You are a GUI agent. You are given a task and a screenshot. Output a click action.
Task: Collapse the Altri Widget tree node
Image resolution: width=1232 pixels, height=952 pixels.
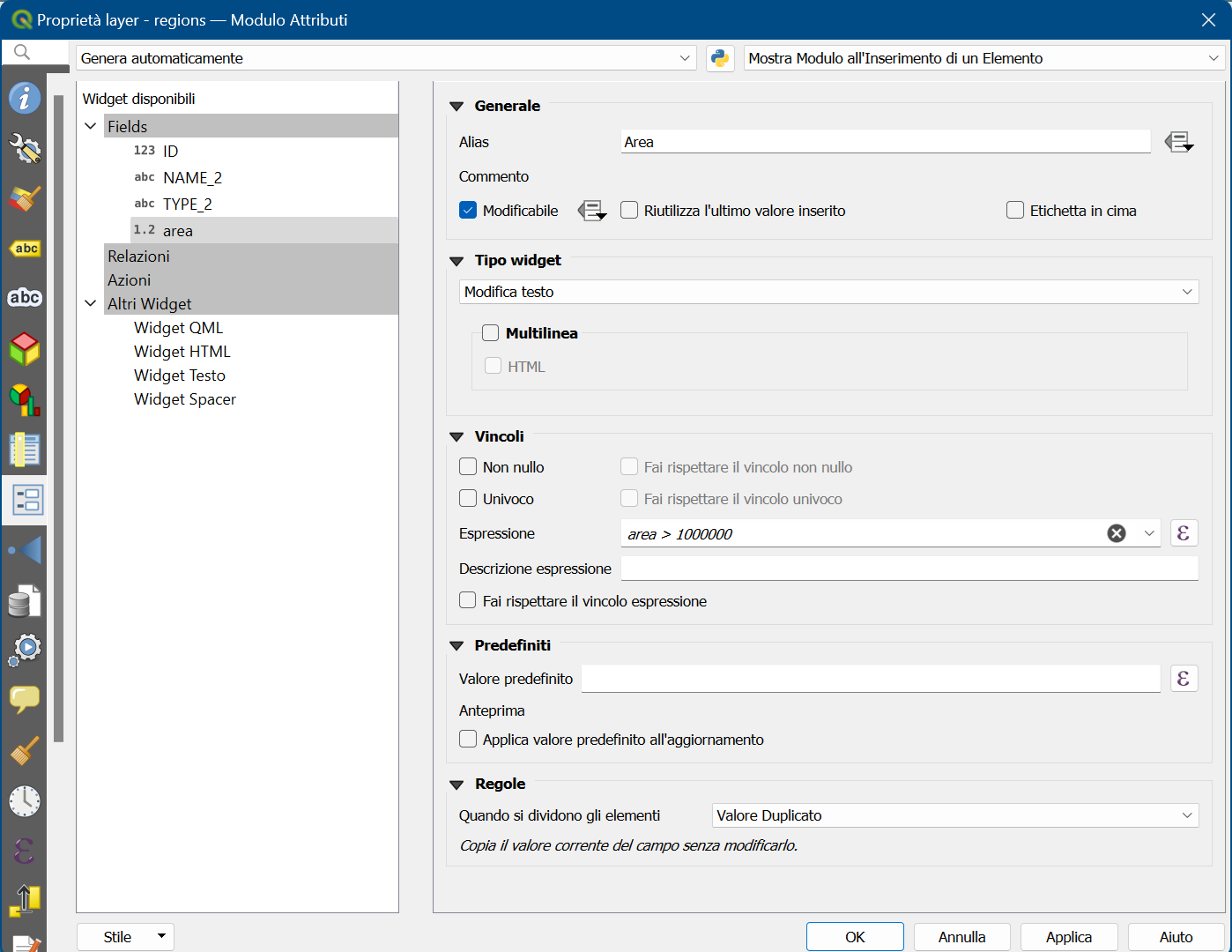pyautogui.click(x=91, y=303)
